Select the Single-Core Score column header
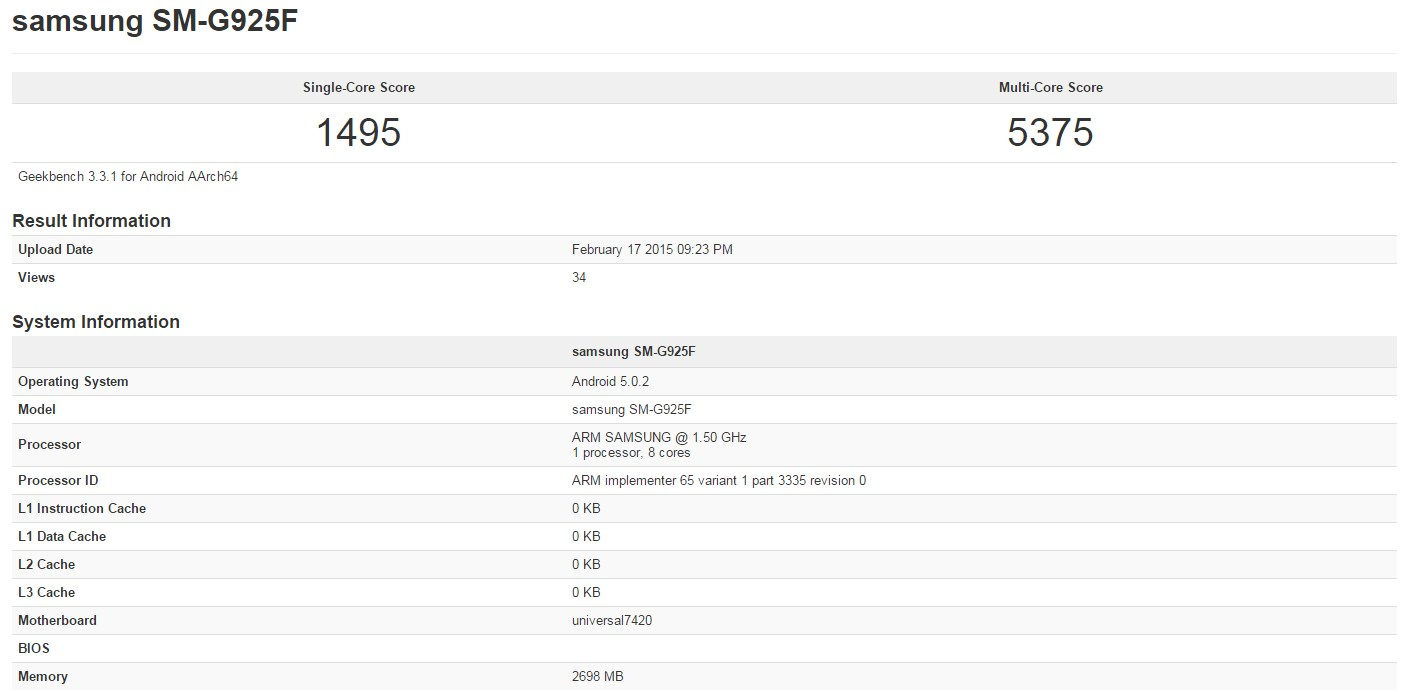Screen dimensions: 1408x692 358,87
